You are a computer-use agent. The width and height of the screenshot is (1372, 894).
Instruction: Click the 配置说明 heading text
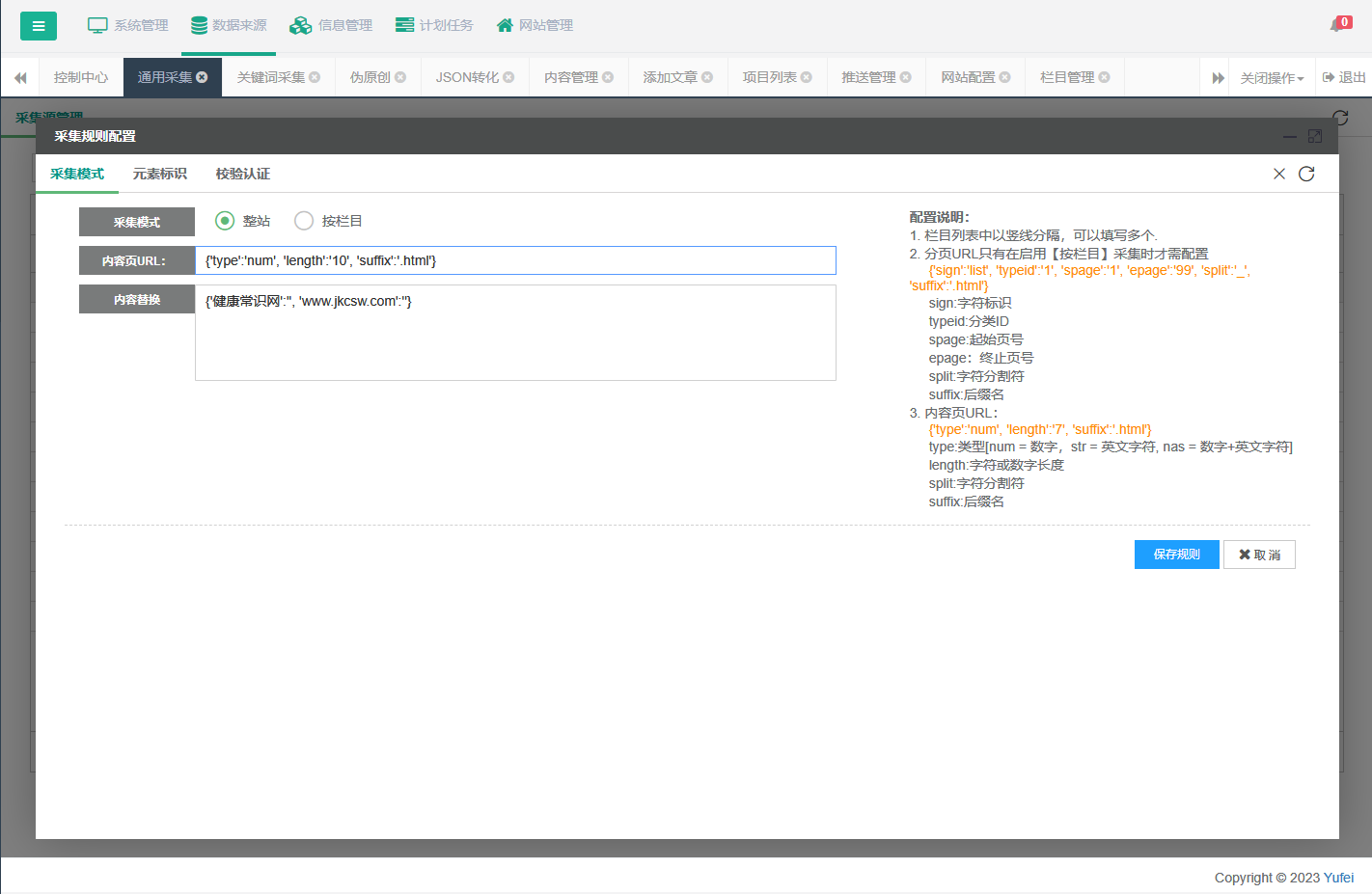(939, 217)
